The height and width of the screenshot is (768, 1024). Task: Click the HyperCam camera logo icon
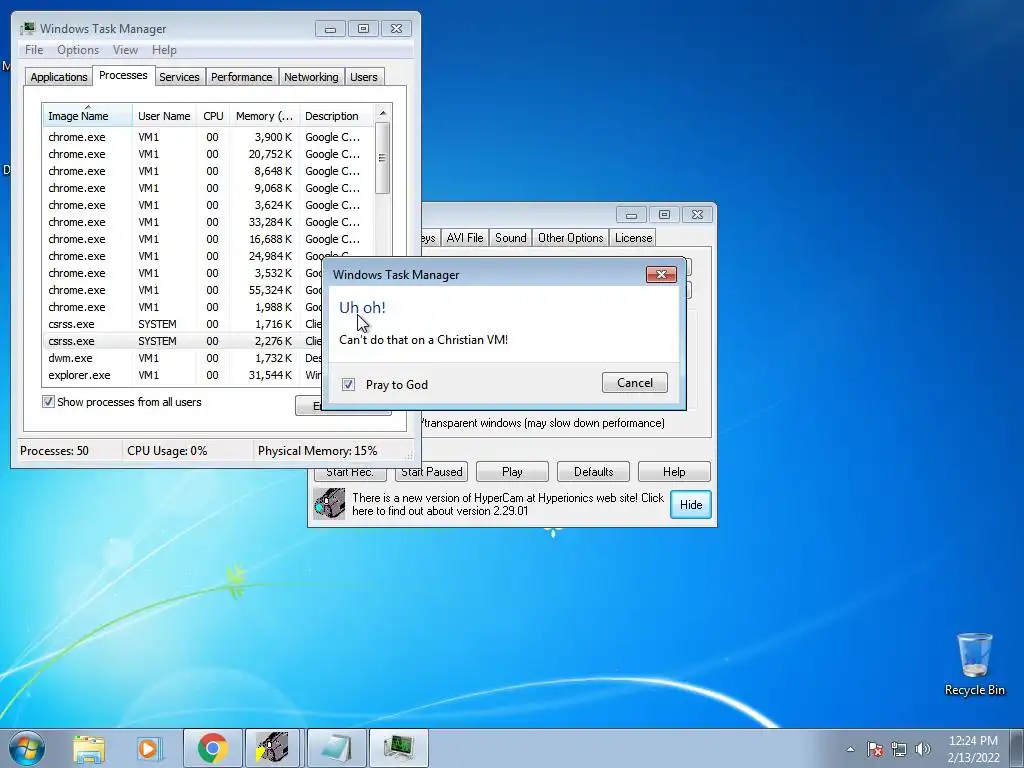click(x=328, y=504)
